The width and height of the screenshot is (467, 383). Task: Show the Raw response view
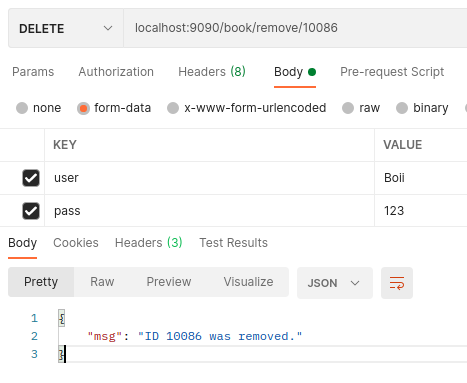[x=102, y=282]
